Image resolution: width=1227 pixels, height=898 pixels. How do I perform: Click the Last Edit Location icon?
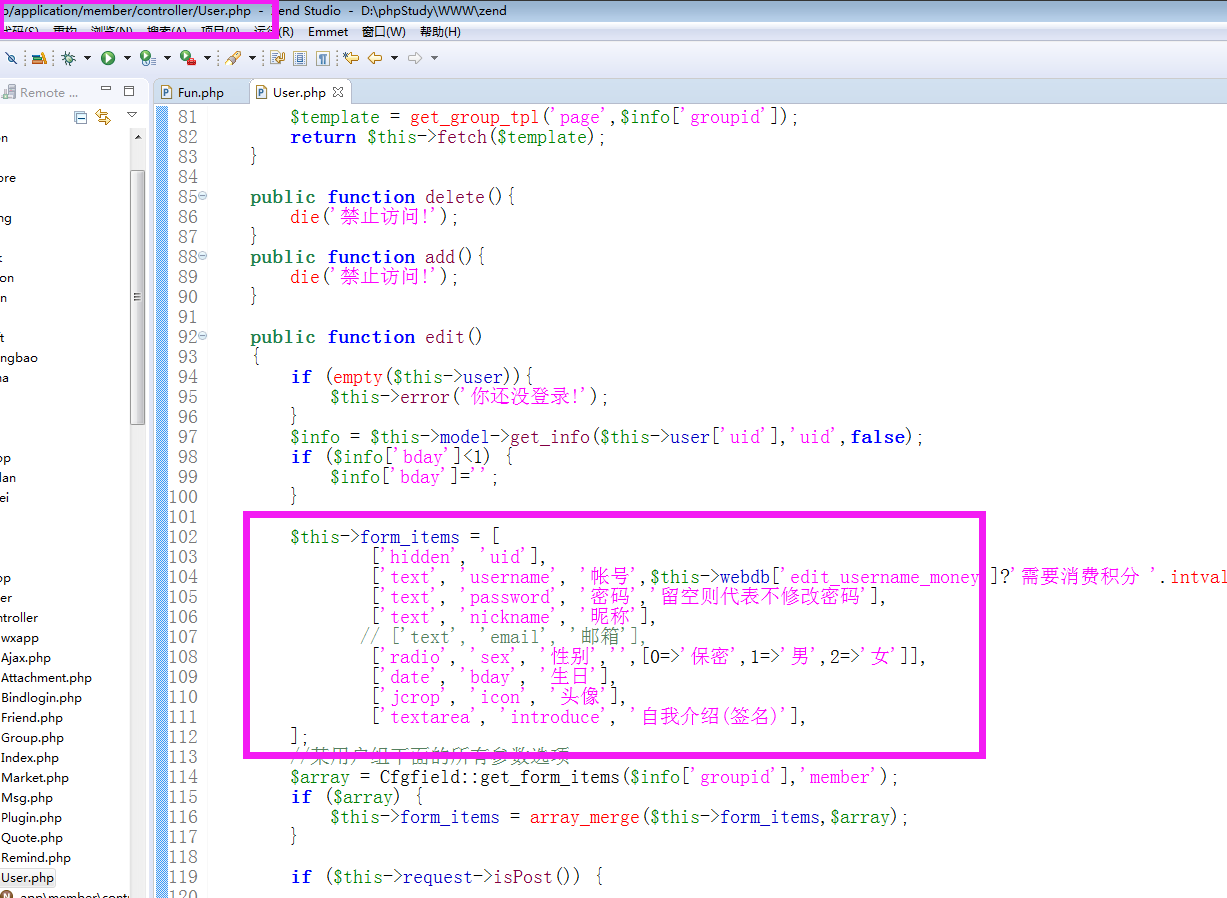(351, 59)
